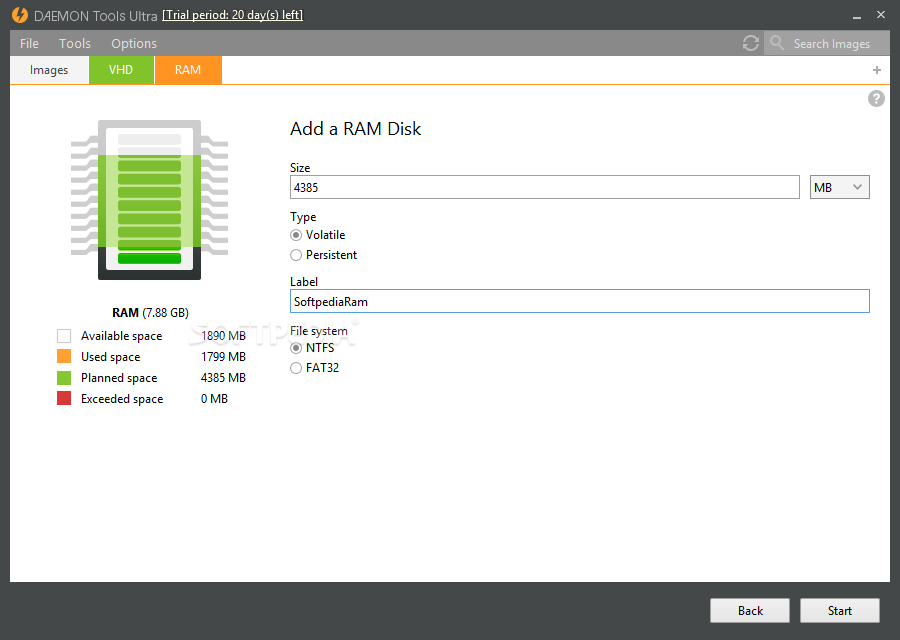Click the '1799 MB' used value
900x640 pixels.
(x=223, y=356)
